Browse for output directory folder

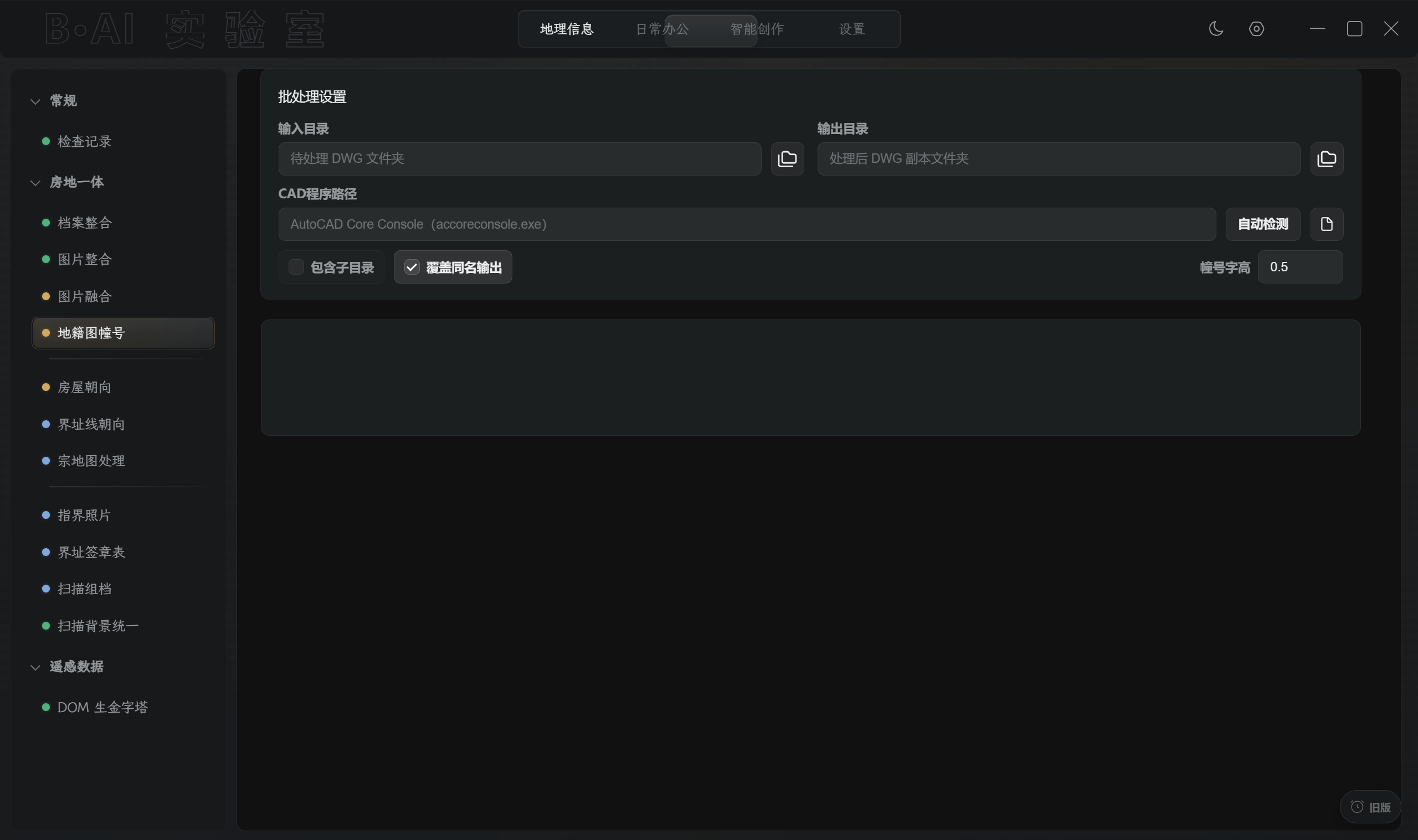1326,159
